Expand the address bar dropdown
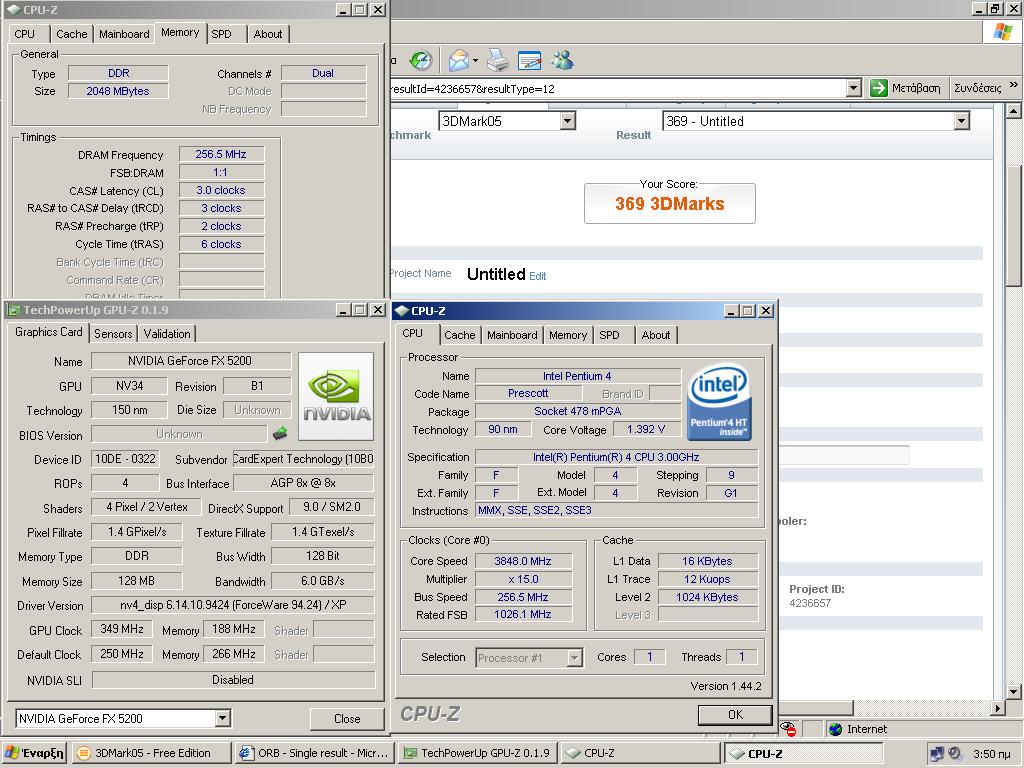 click(x=854, y=88)
